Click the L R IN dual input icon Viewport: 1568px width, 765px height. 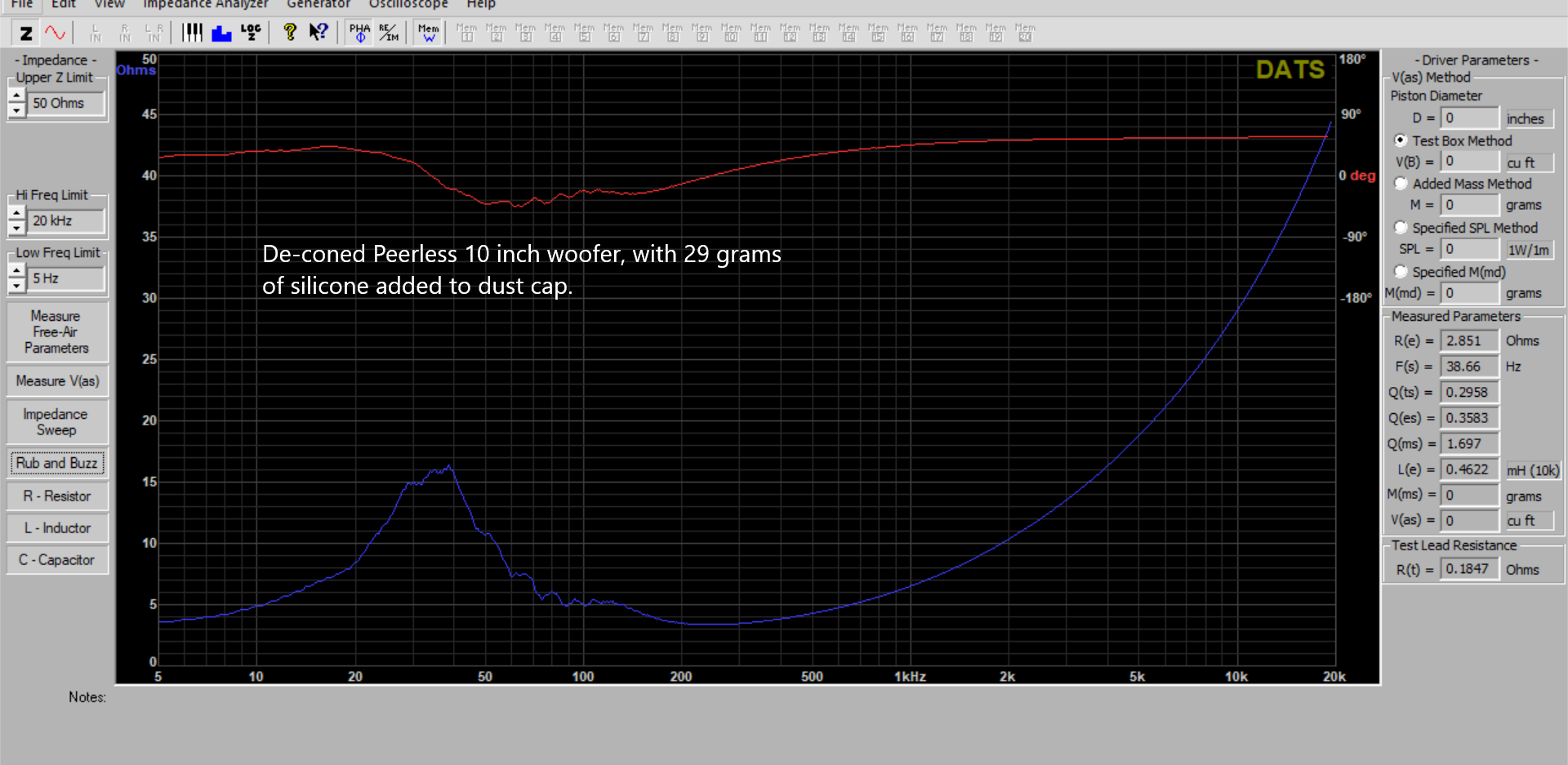coord(154,33)
